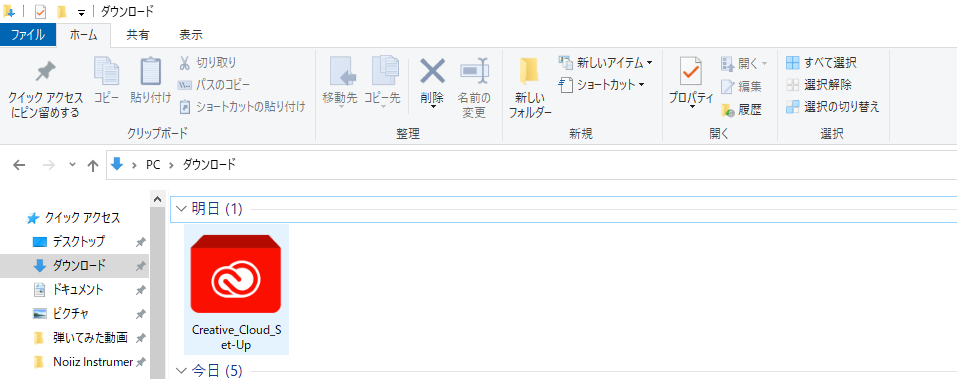This screenshot has width=957, height=379.
Task: Click the 開く ribbon command
Action: (x=744, y=63)
